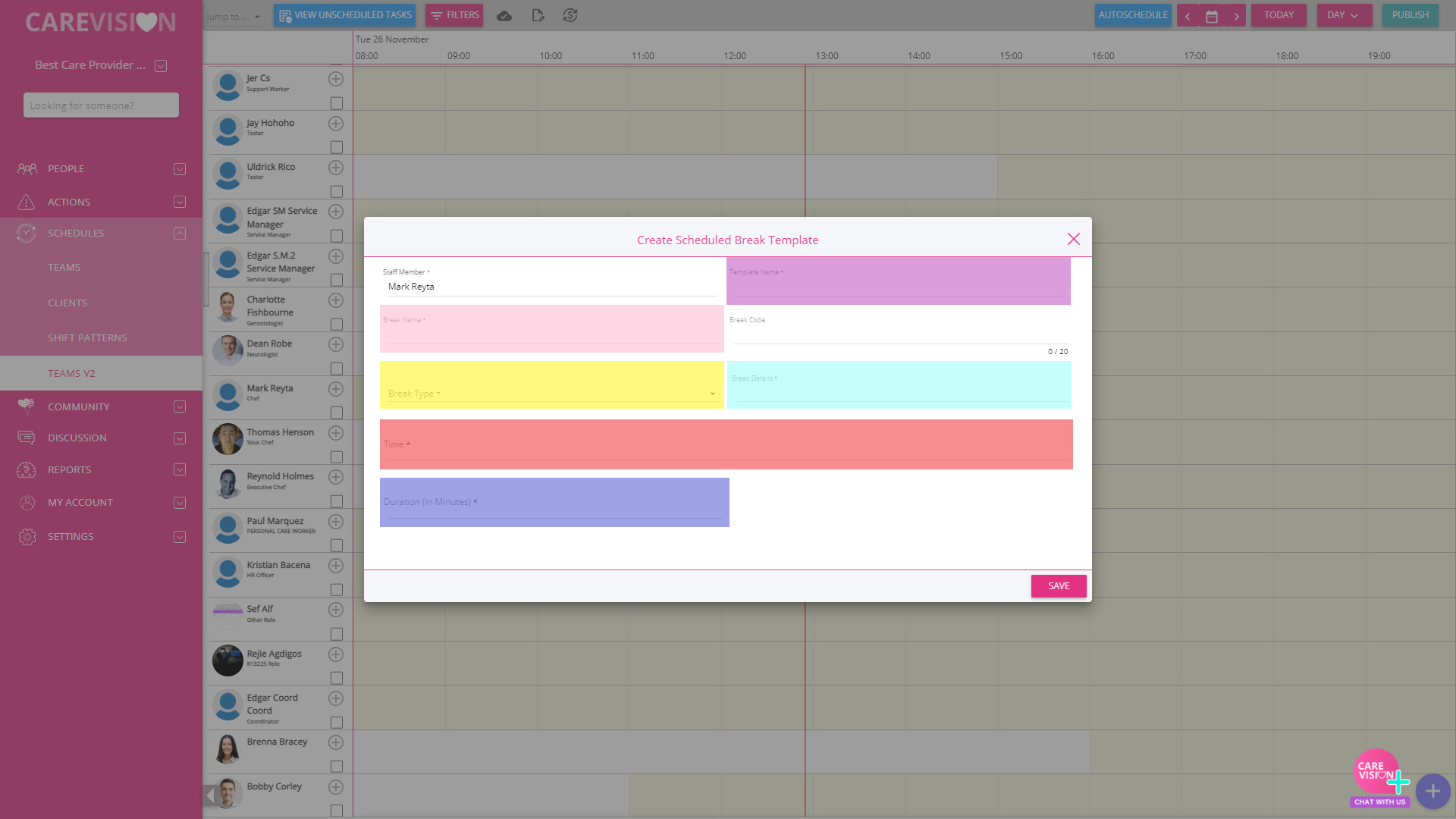This screenshot has width=1456, height=819.
Task: Tick checkbox for Thomas Henson row
Action: coord(337,457)
